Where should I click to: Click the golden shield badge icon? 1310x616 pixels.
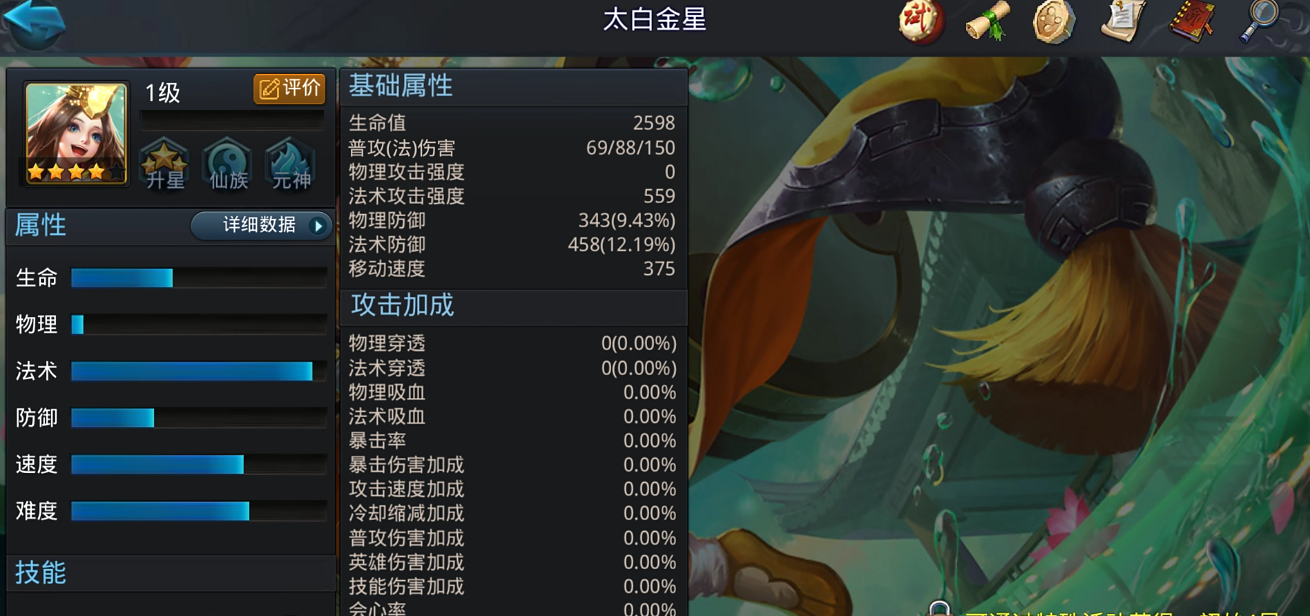[1054, 22]
